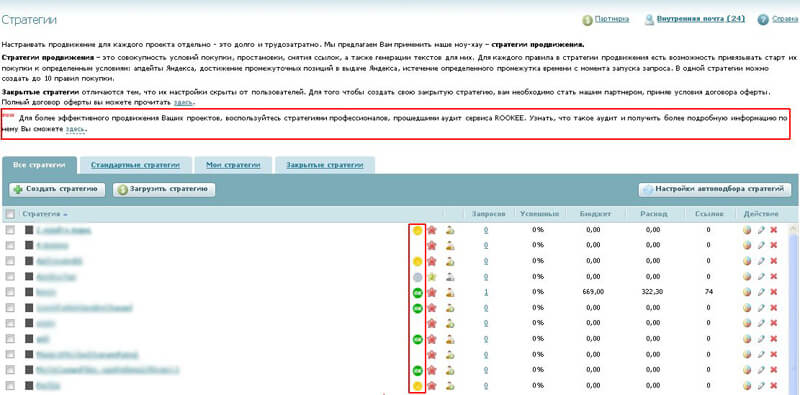
Task: Open statistics pie icon in 669,00 row
Action: click(x=747, y=292)
